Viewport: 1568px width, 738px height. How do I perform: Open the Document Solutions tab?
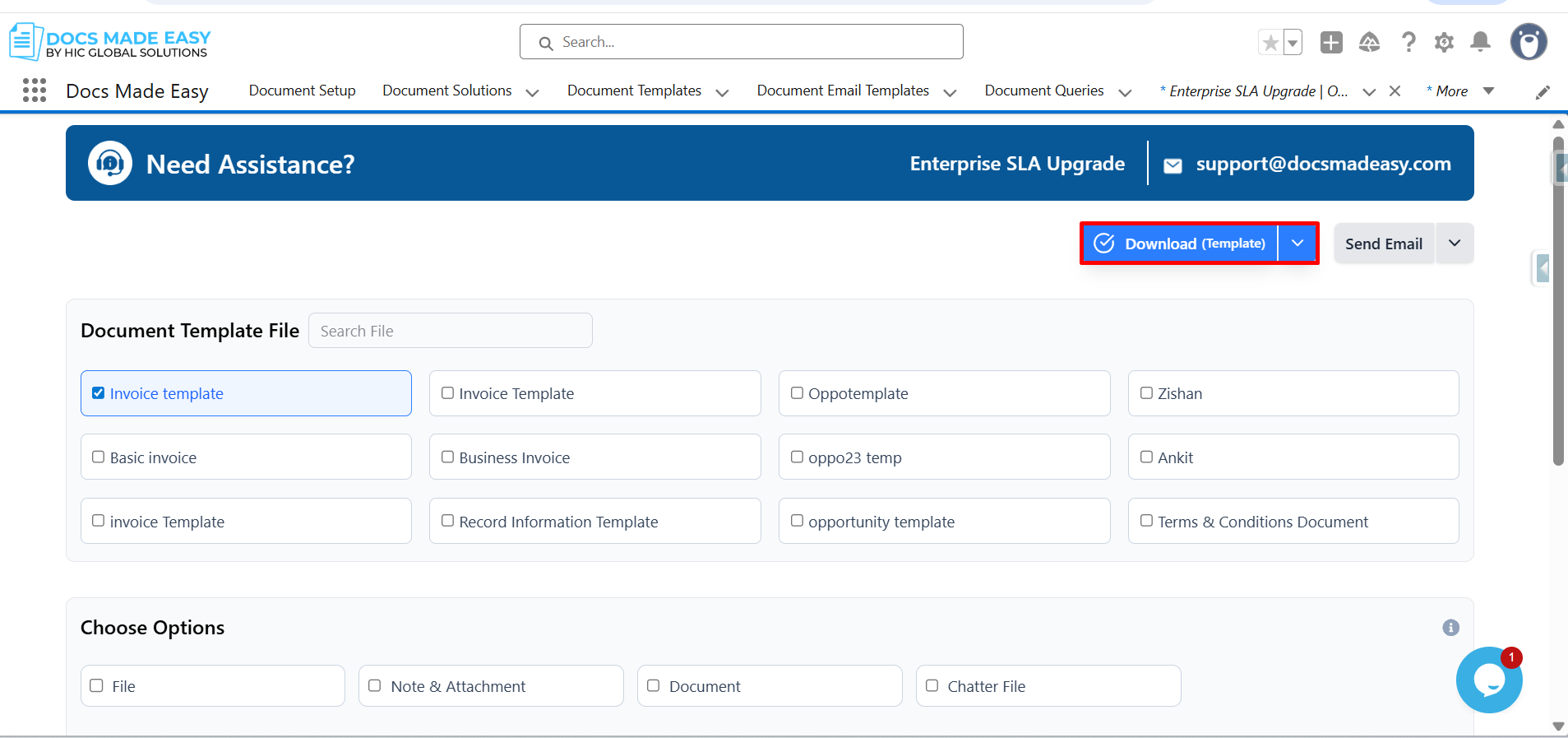(x=446, y=91)
